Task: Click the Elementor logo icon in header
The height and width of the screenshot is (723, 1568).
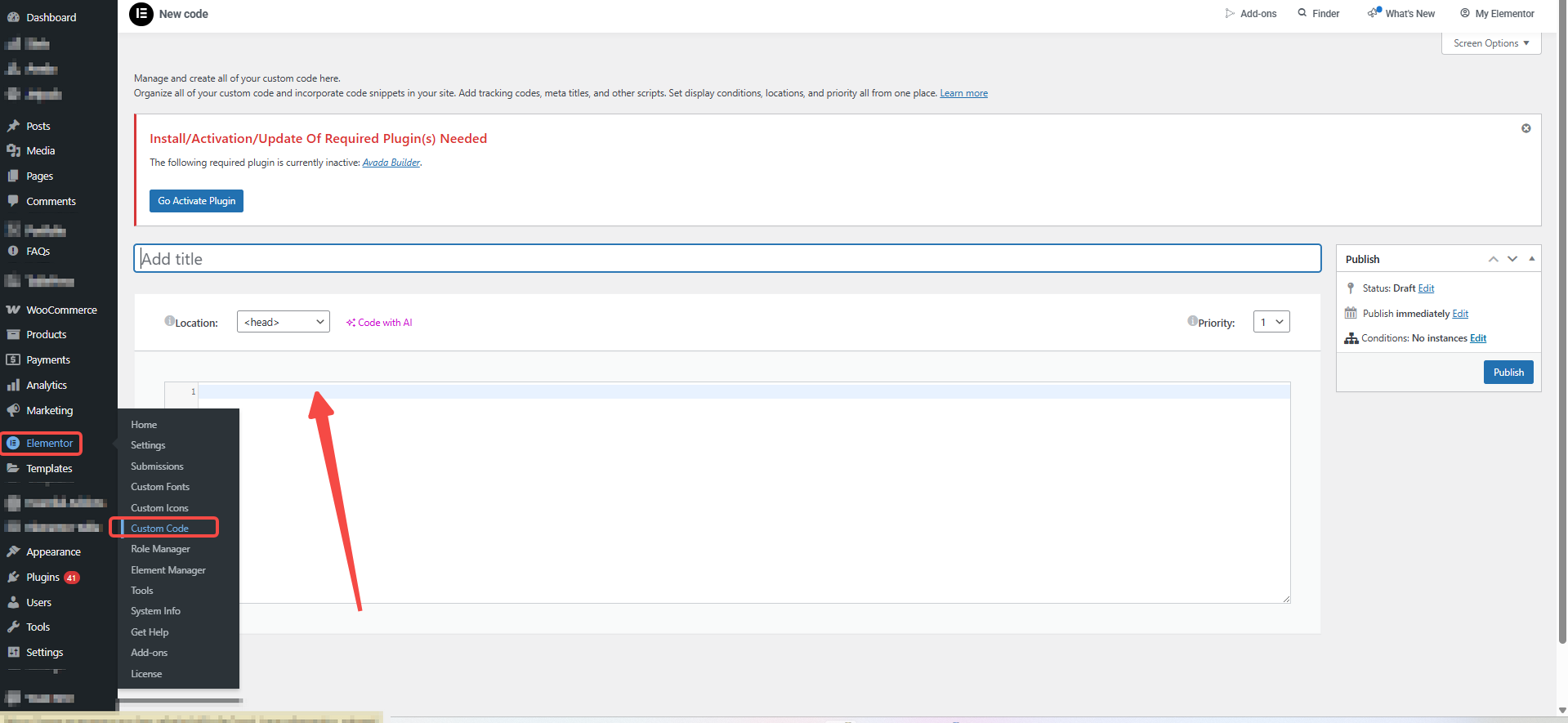Action: (x=141, y=14)
